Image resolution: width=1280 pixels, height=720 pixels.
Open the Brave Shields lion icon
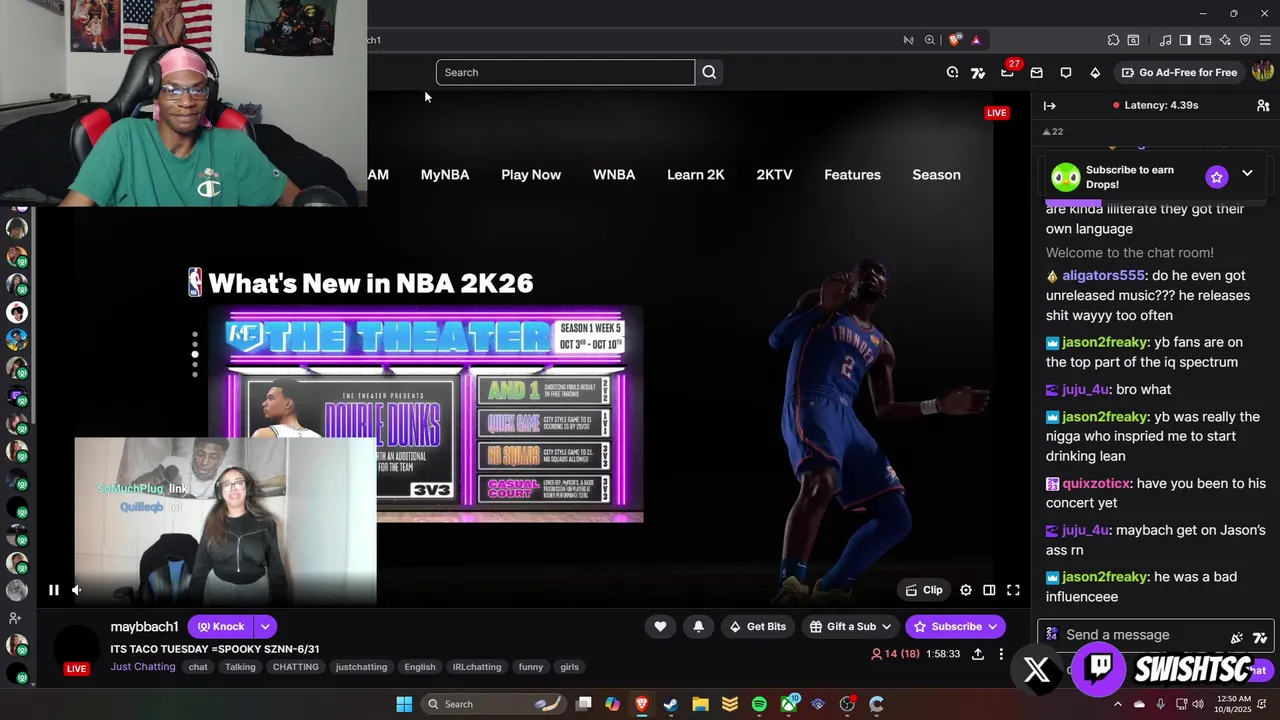pyautogui.click(x=955, y=40)
